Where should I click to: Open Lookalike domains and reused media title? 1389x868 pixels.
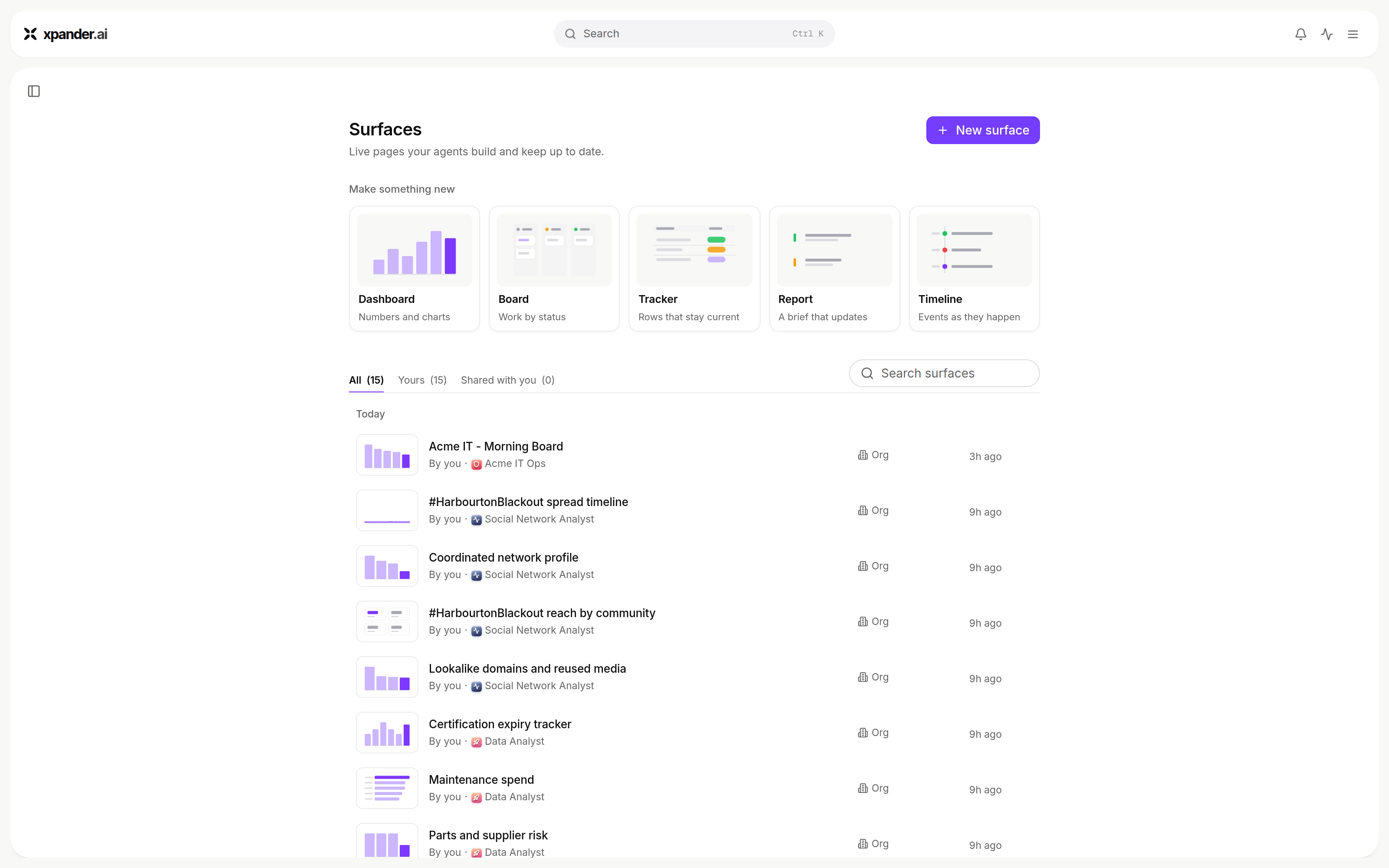coord(527,669)
